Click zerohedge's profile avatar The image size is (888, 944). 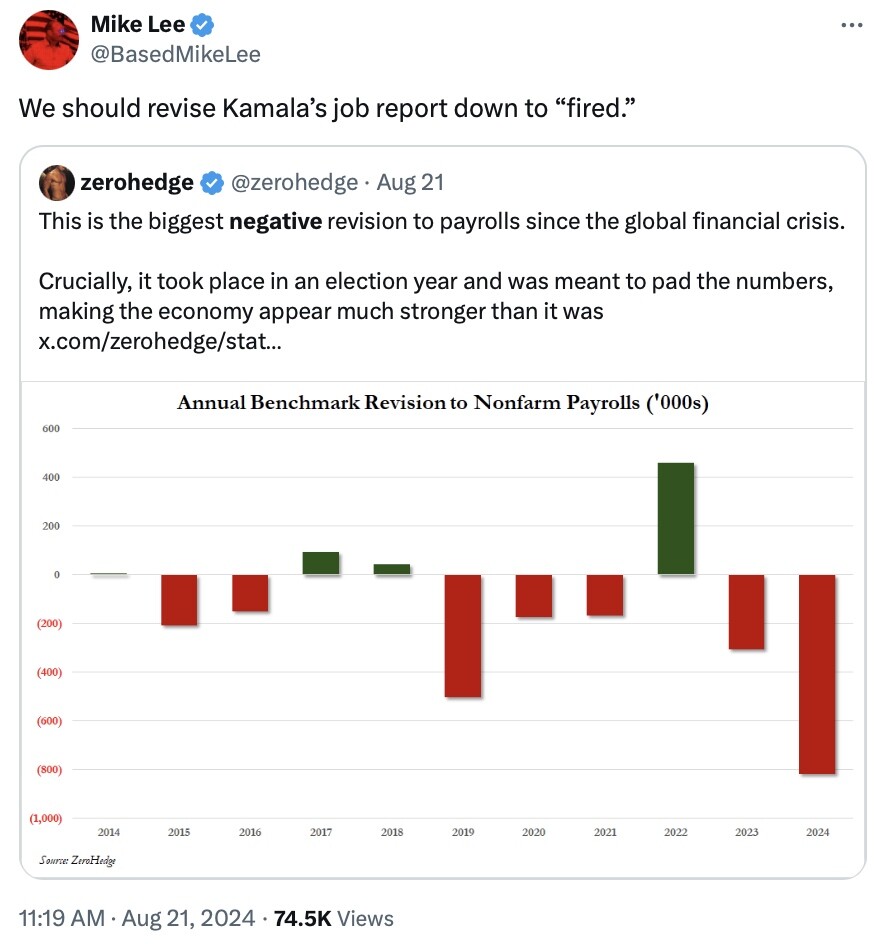pyautogui.click(x=57, y=182)
